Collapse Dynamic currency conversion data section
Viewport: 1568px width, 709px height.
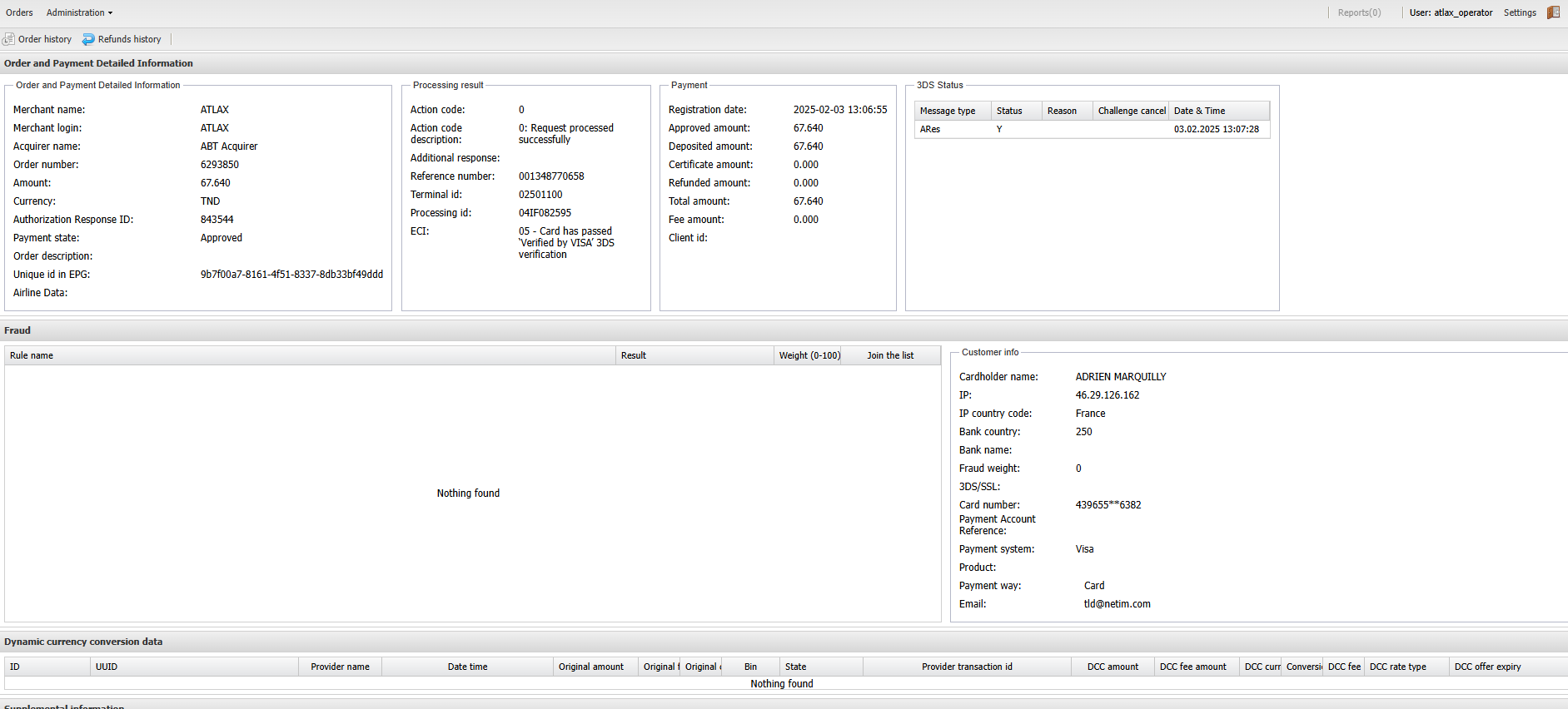click(x=83, y=642)
